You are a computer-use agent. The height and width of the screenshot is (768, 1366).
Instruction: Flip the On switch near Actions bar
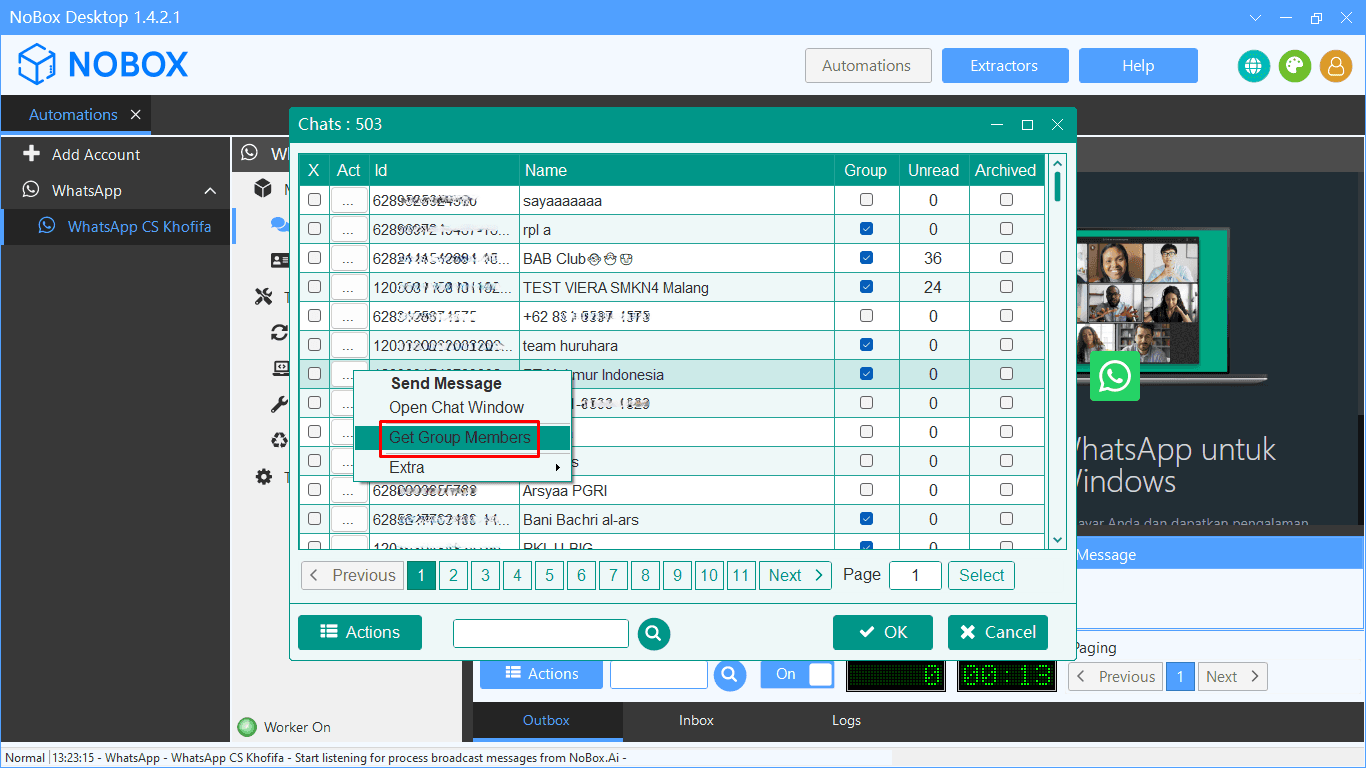click(797, 674)
